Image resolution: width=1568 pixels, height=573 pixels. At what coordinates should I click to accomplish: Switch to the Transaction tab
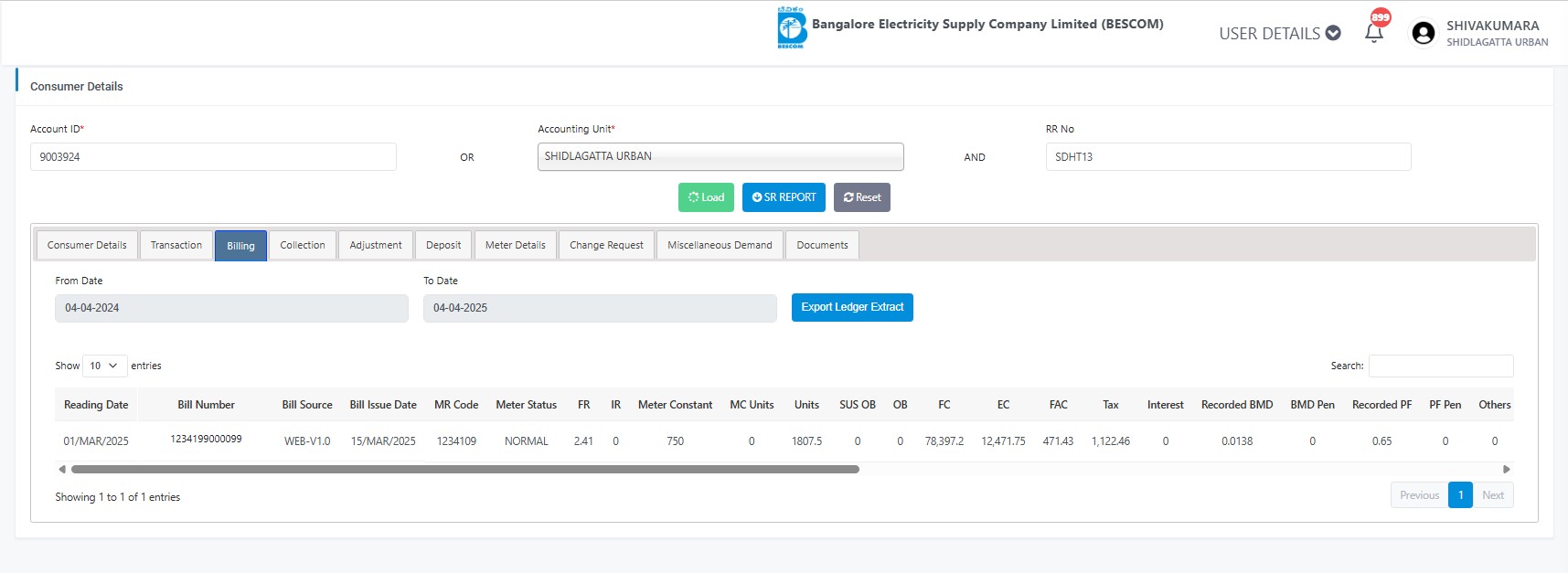[176, 245]
